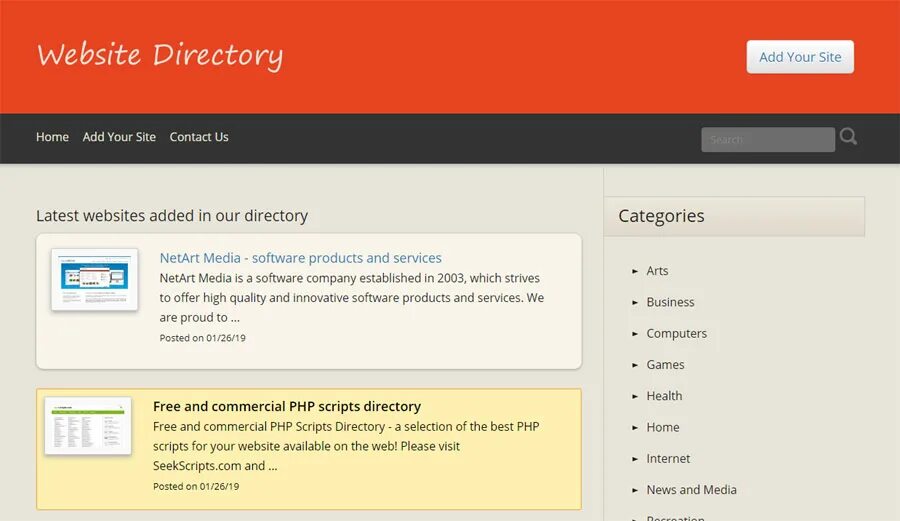Click the arrow bullet beside Arts
Viewport: 900px width, 521px height.
(635, 271)
